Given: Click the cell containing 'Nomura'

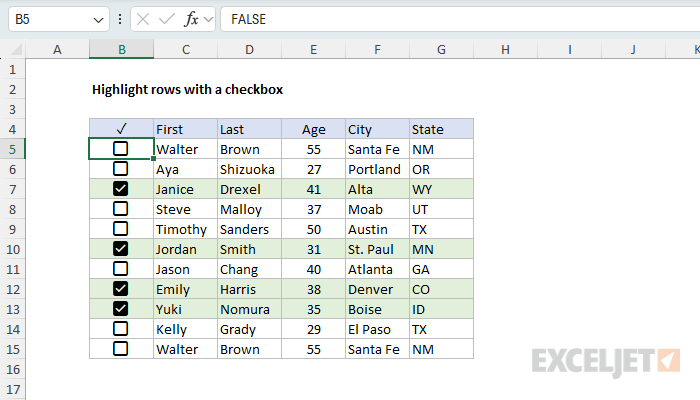Looking at the screenshot, I should [x=250, y=309].
